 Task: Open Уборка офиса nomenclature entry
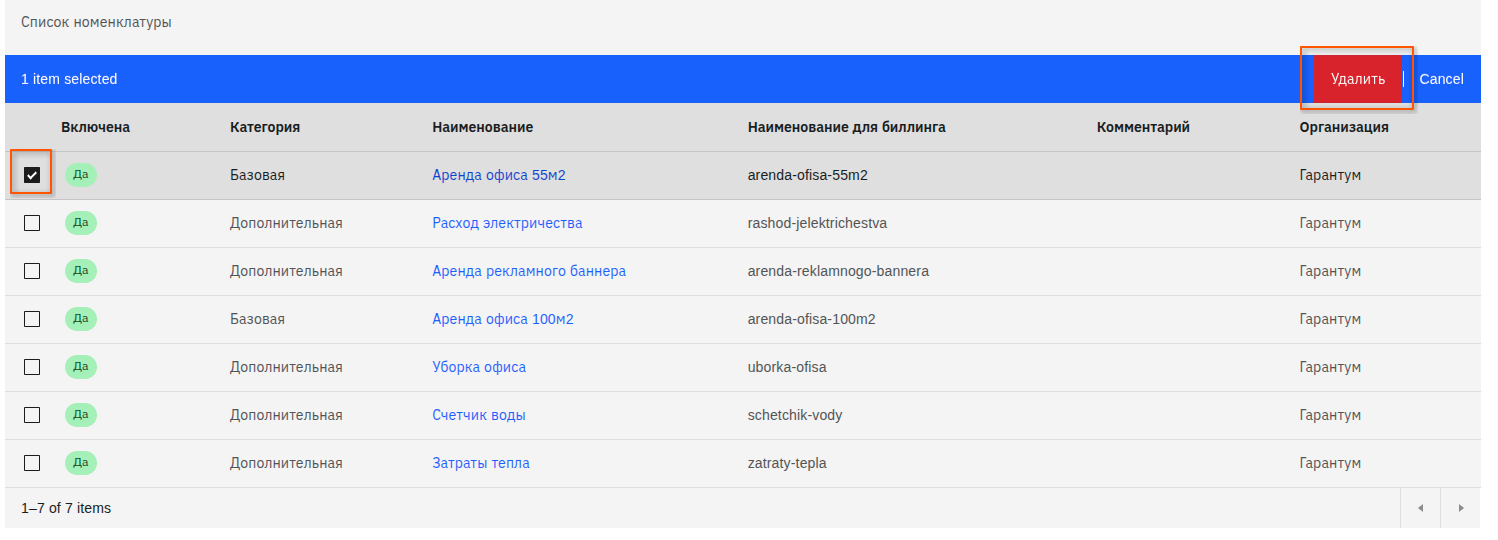tap(479, 367)
